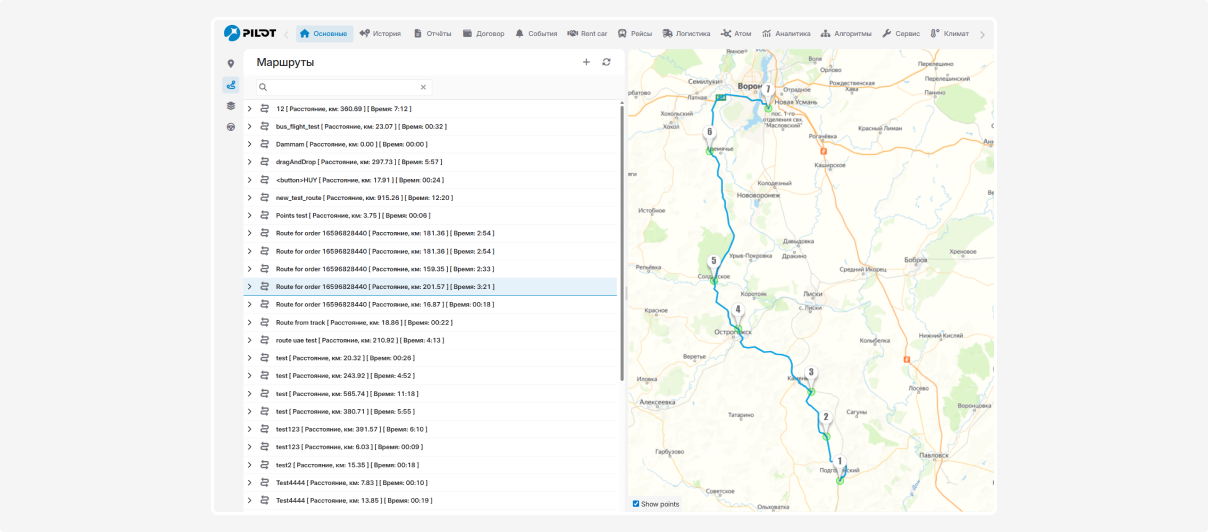Refresh the routes list

[606, 62]
